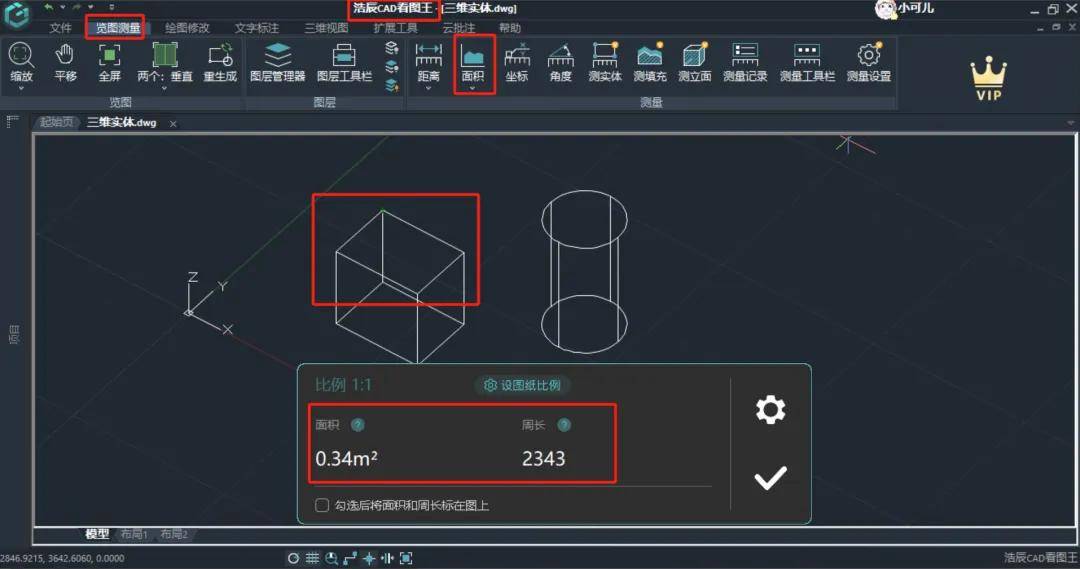Image resolution: width=1080 pixels, height=569 pixels.
Task: Toggle the circular snap icon in the status bar
Action: 293,558
